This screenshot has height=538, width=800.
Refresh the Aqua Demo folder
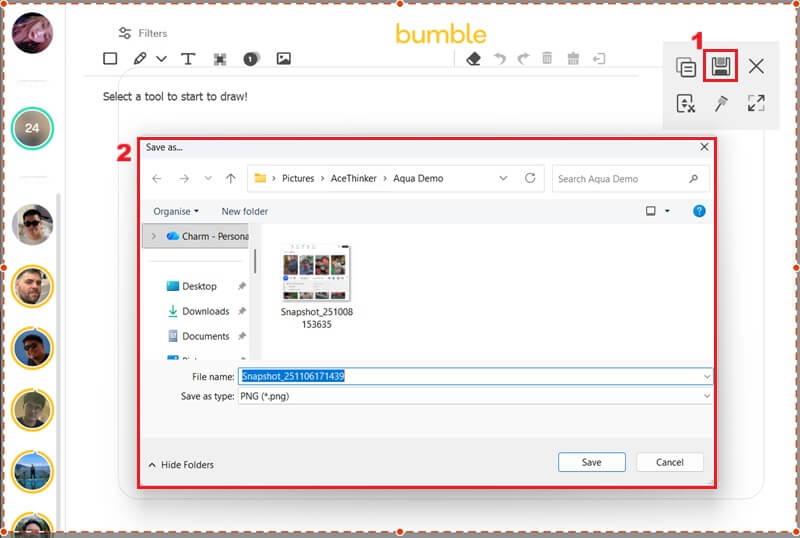point(530,178)
